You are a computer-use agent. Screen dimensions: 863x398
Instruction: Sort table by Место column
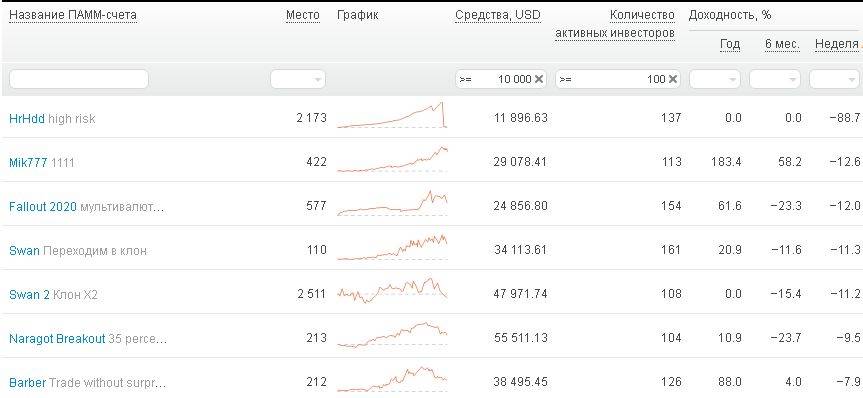click(303, 16)
